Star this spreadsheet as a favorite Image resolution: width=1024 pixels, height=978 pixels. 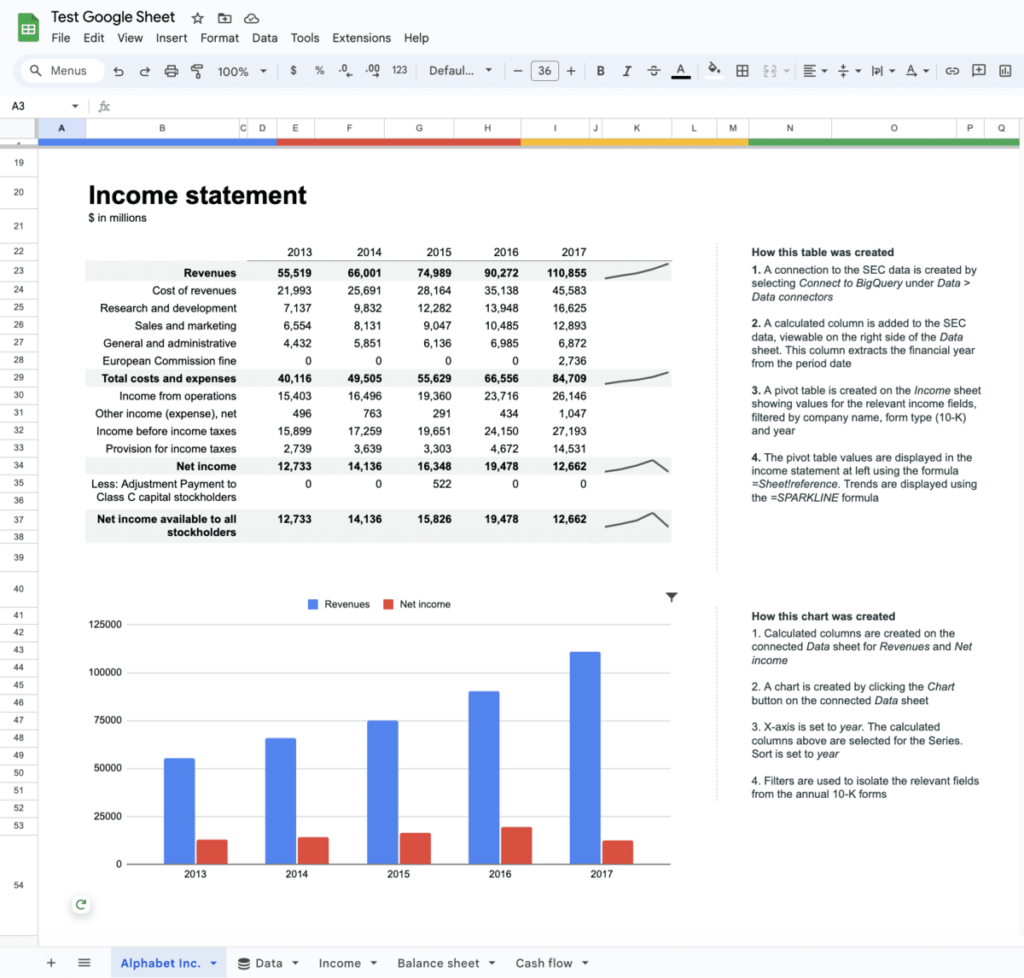(197, 17)
